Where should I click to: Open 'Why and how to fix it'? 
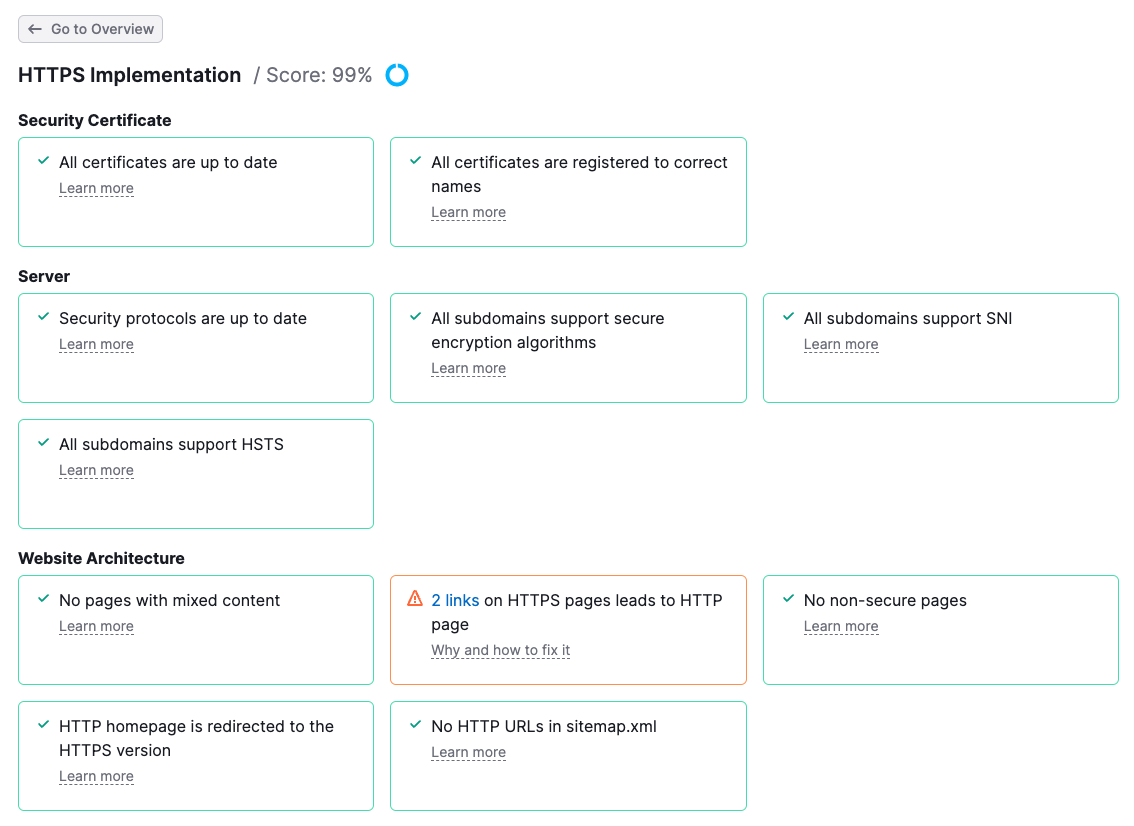(500, 650)
